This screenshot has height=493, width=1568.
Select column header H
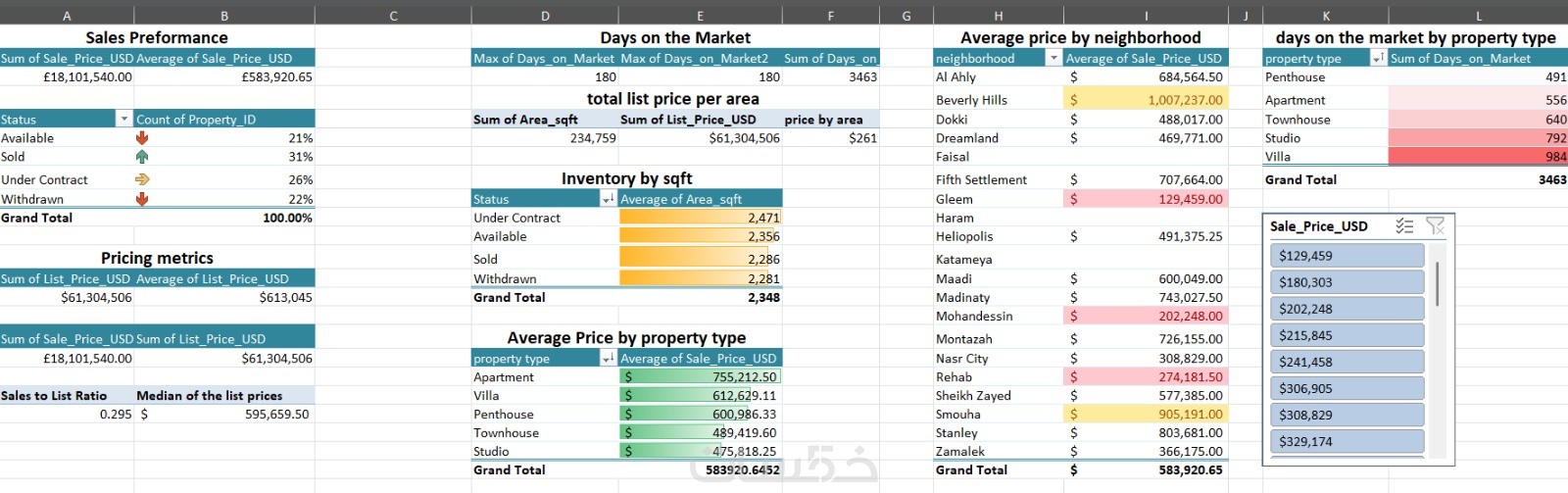[x=998, y=16]
